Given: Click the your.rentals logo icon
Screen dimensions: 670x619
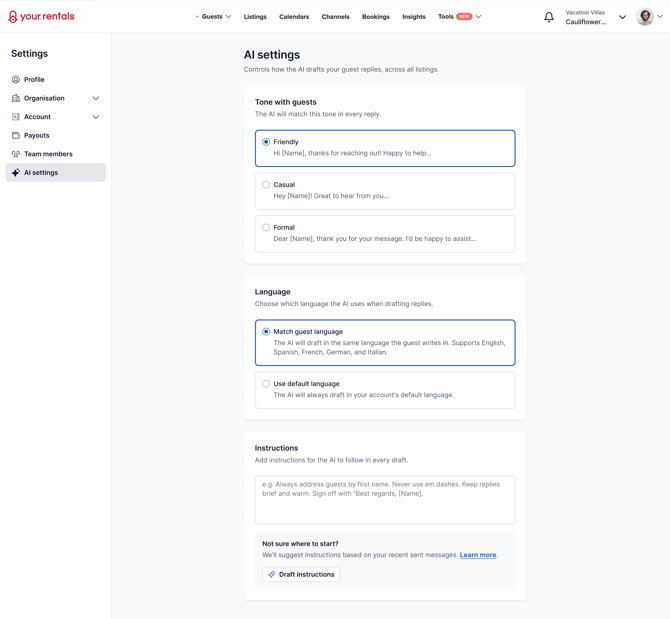Looking at the screenshot, I should 13,17.
